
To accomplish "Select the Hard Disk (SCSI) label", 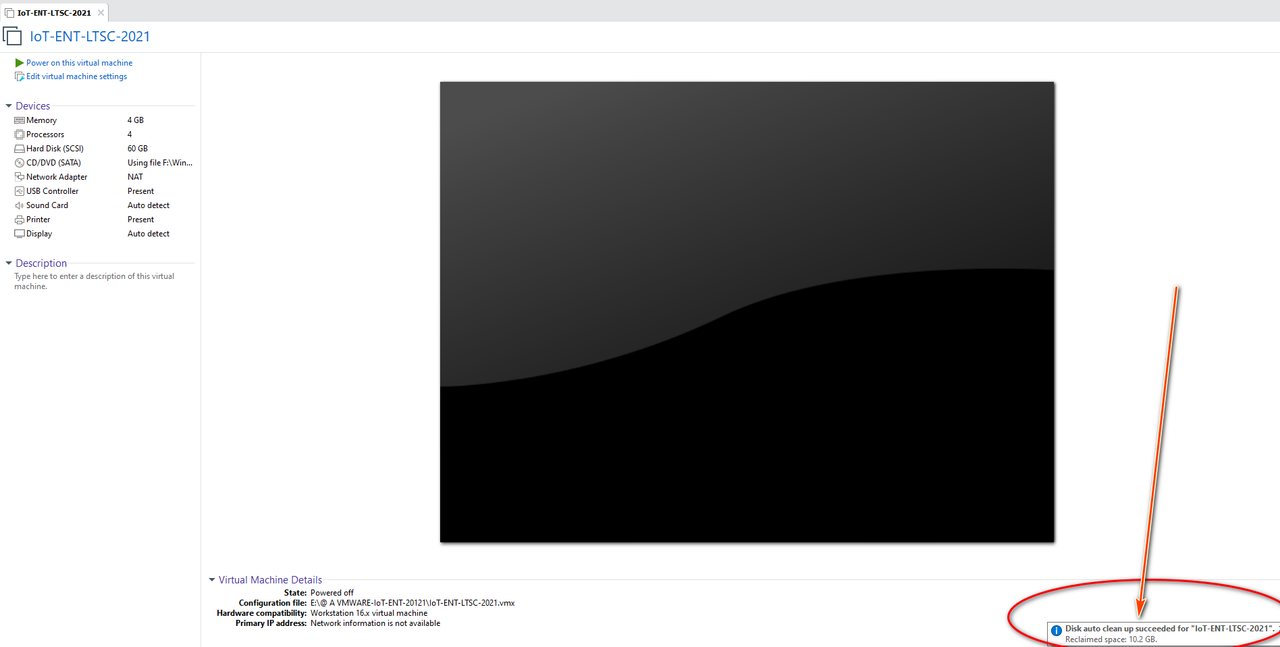I will point(55,148).
